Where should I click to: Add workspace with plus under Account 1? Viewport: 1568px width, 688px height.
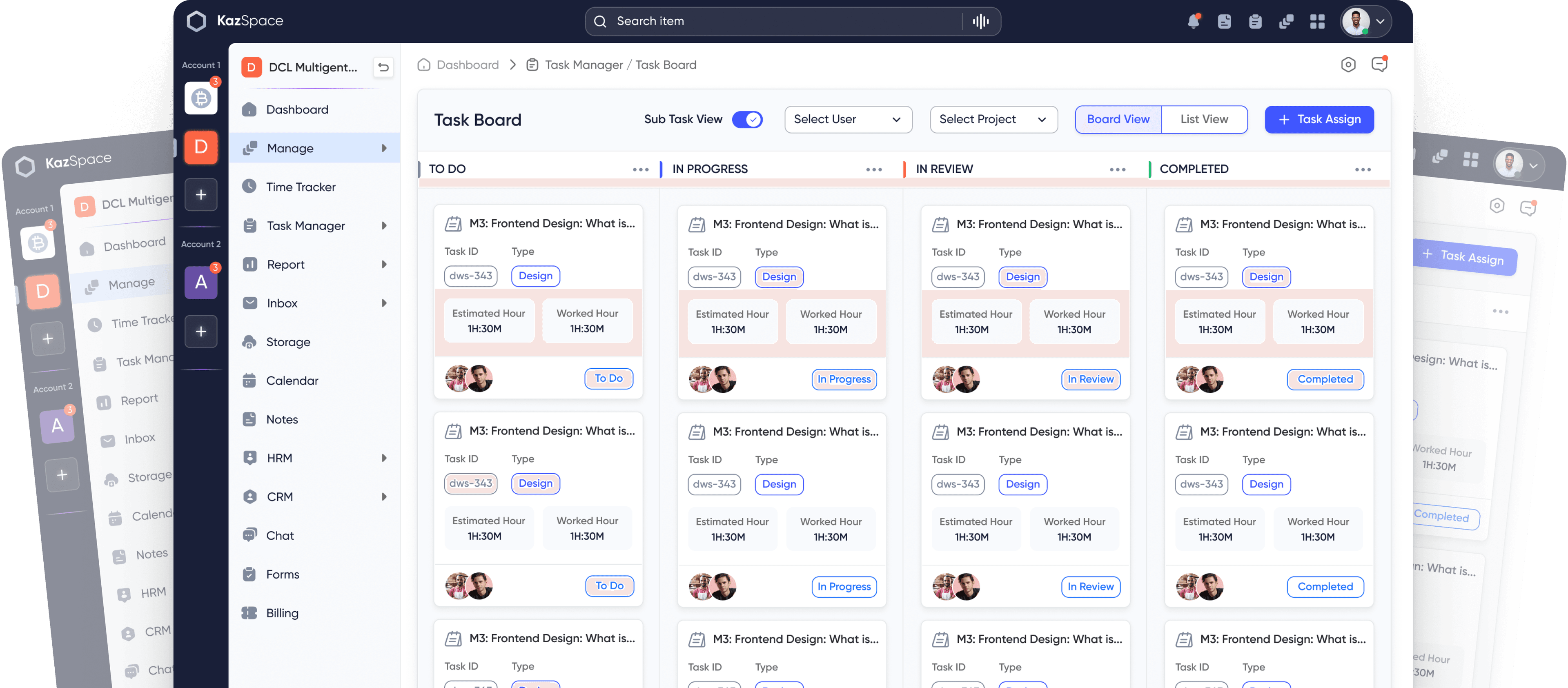point(201,194)
